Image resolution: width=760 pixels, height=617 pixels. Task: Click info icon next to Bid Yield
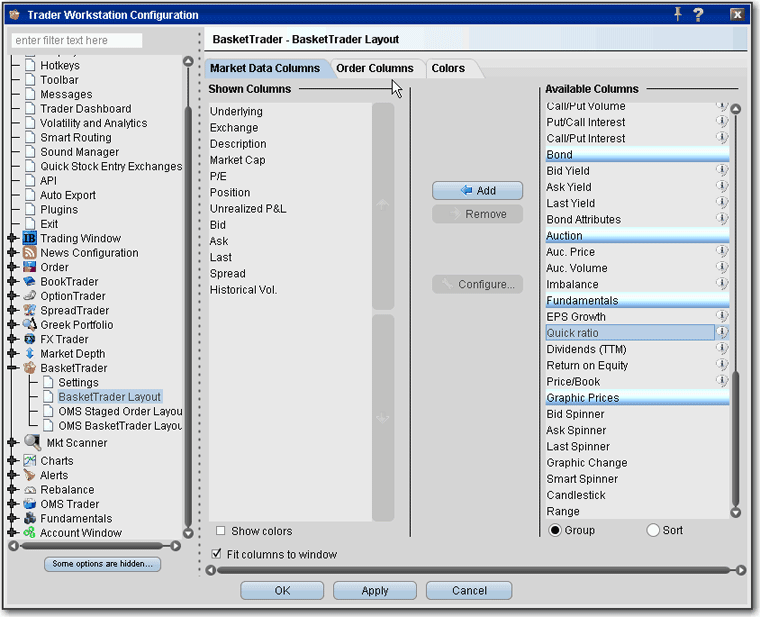tap(722, 170)
